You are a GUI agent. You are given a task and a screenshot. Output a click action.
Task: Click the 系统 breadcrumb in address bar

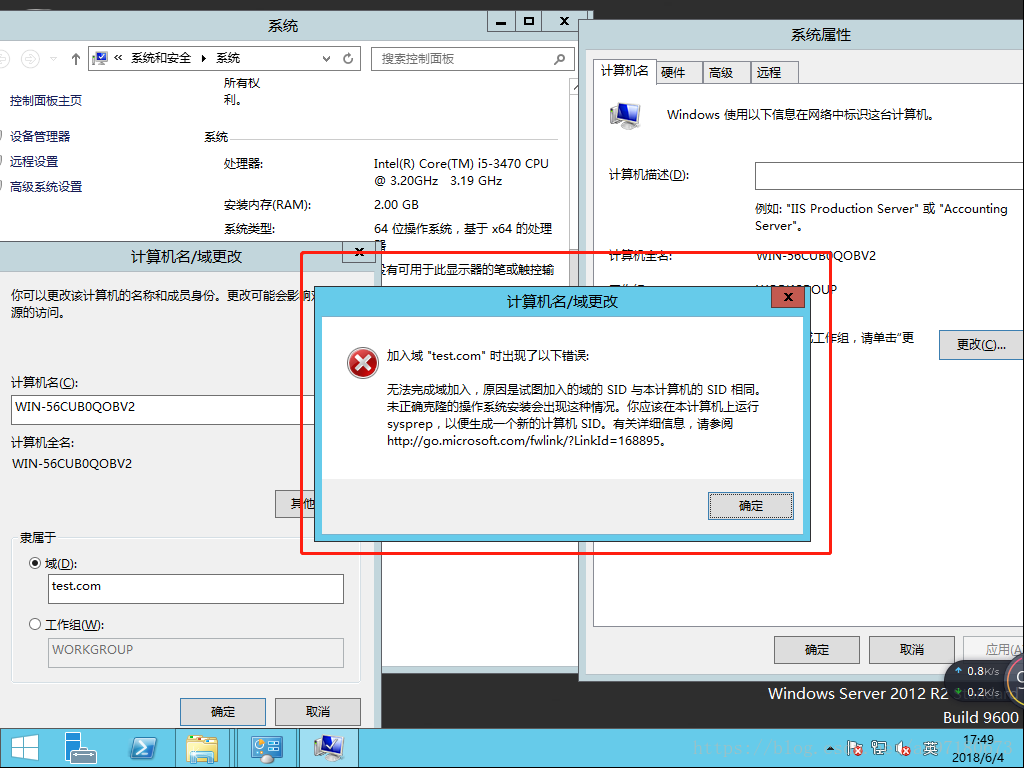[228, 58]
